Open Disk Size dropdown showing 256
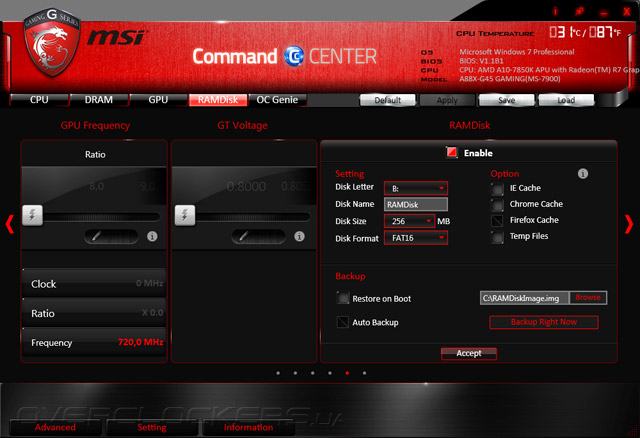Image resolution: width=640 pixels, height=438 pixels. pyautogui.click(x=409, y=221)
